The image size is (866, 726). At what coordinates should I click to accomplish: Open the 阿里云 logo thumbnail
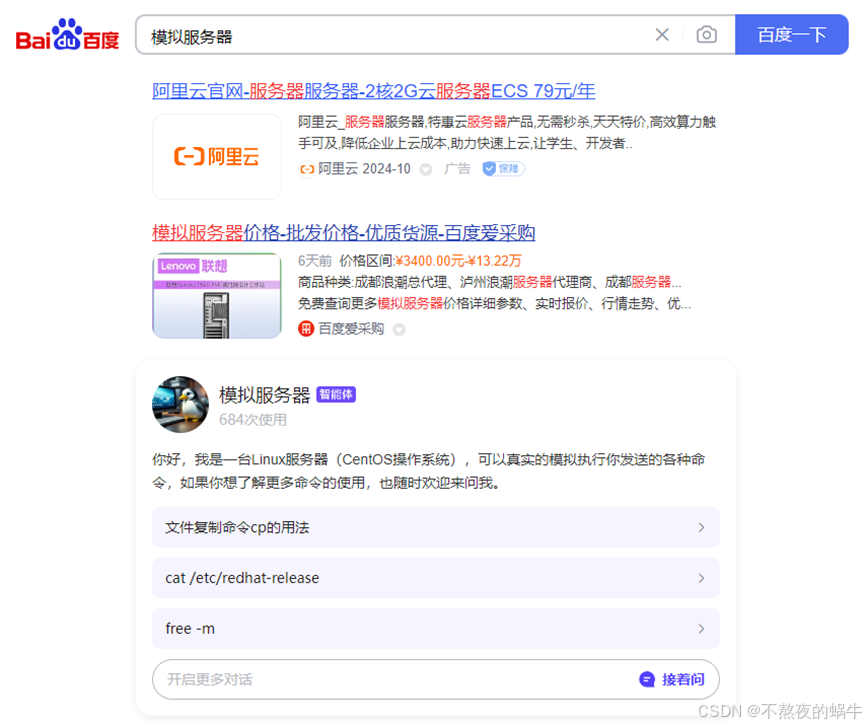(216, 157)
